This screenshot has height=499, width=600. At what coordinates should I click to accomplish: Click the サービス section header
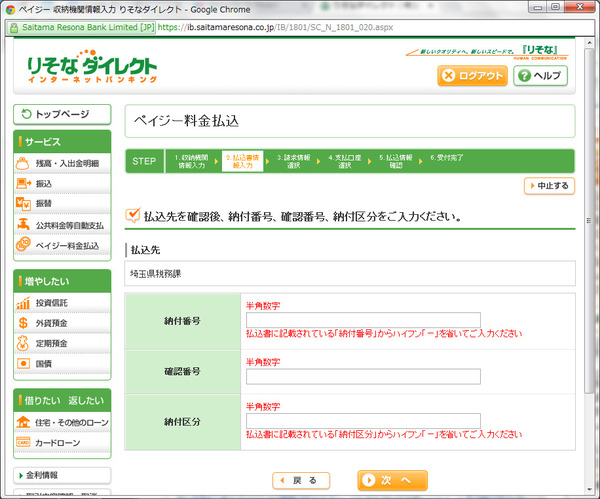(62, 142)
